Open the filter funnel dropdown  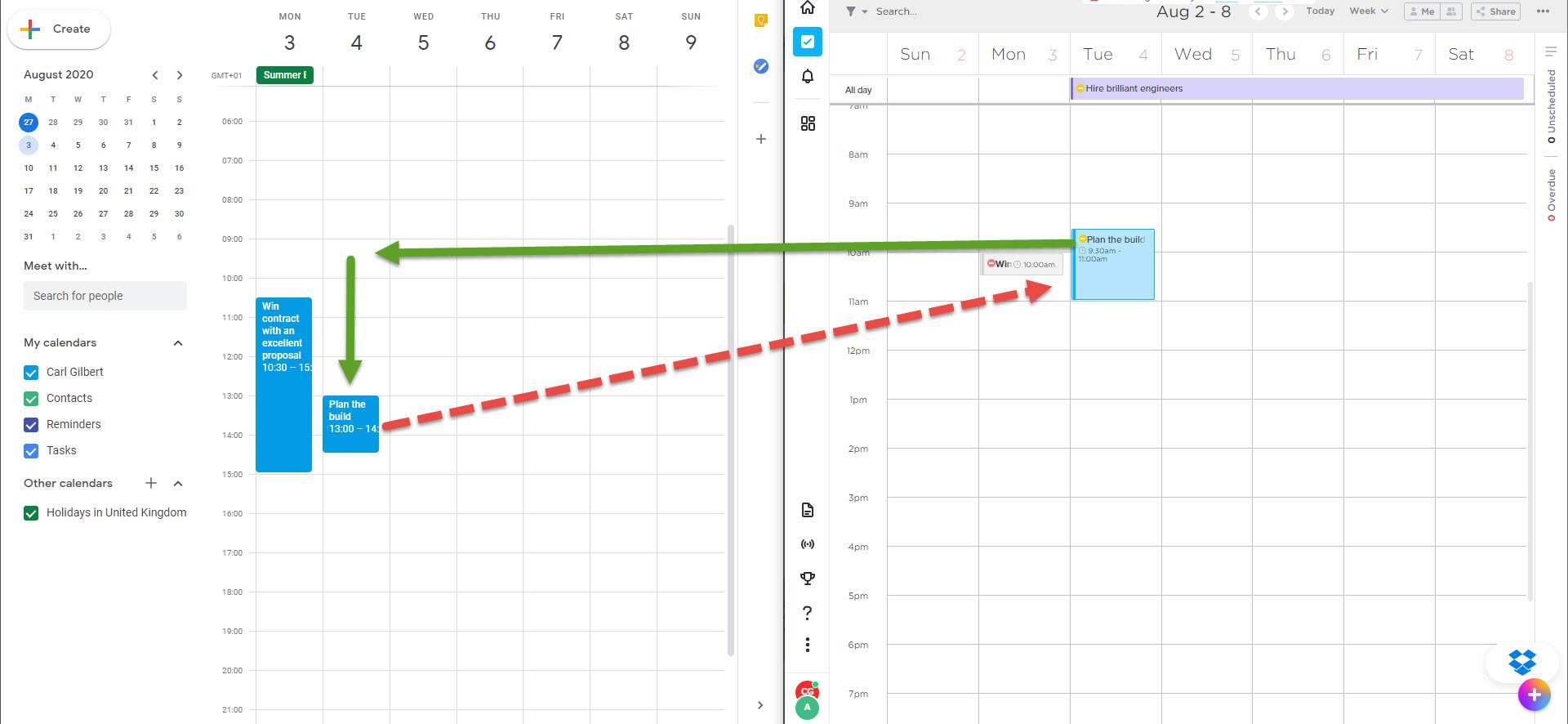(856, 11)
